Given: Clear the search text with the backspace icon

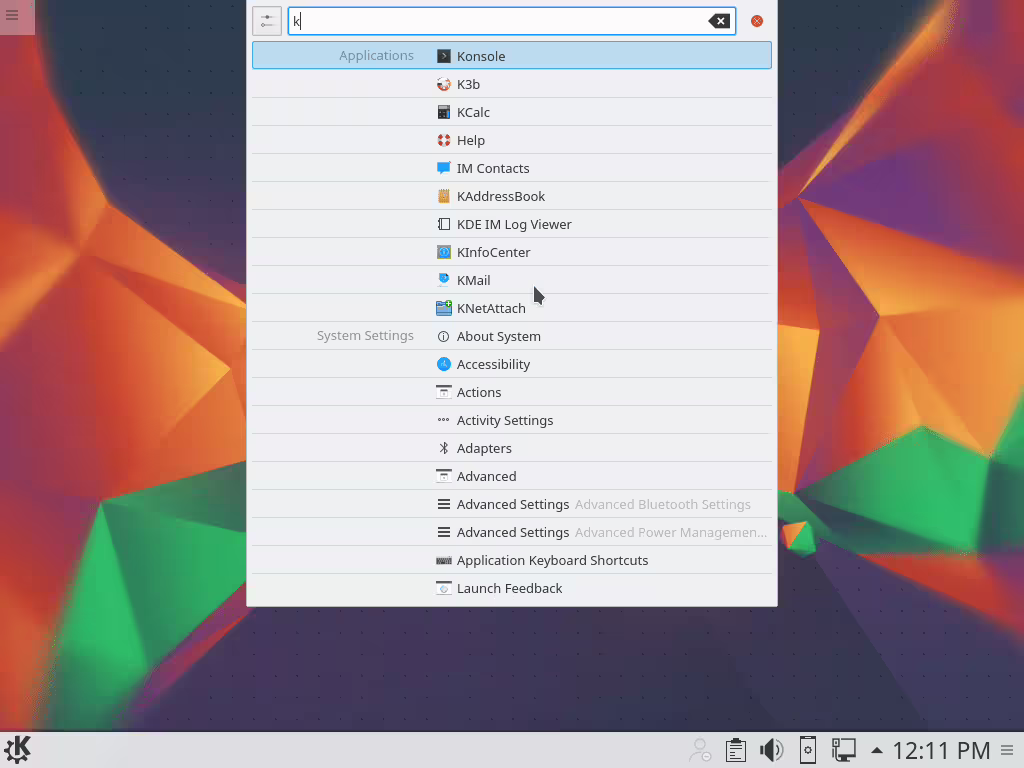Looking at the screenshot, I should point(719,21).
